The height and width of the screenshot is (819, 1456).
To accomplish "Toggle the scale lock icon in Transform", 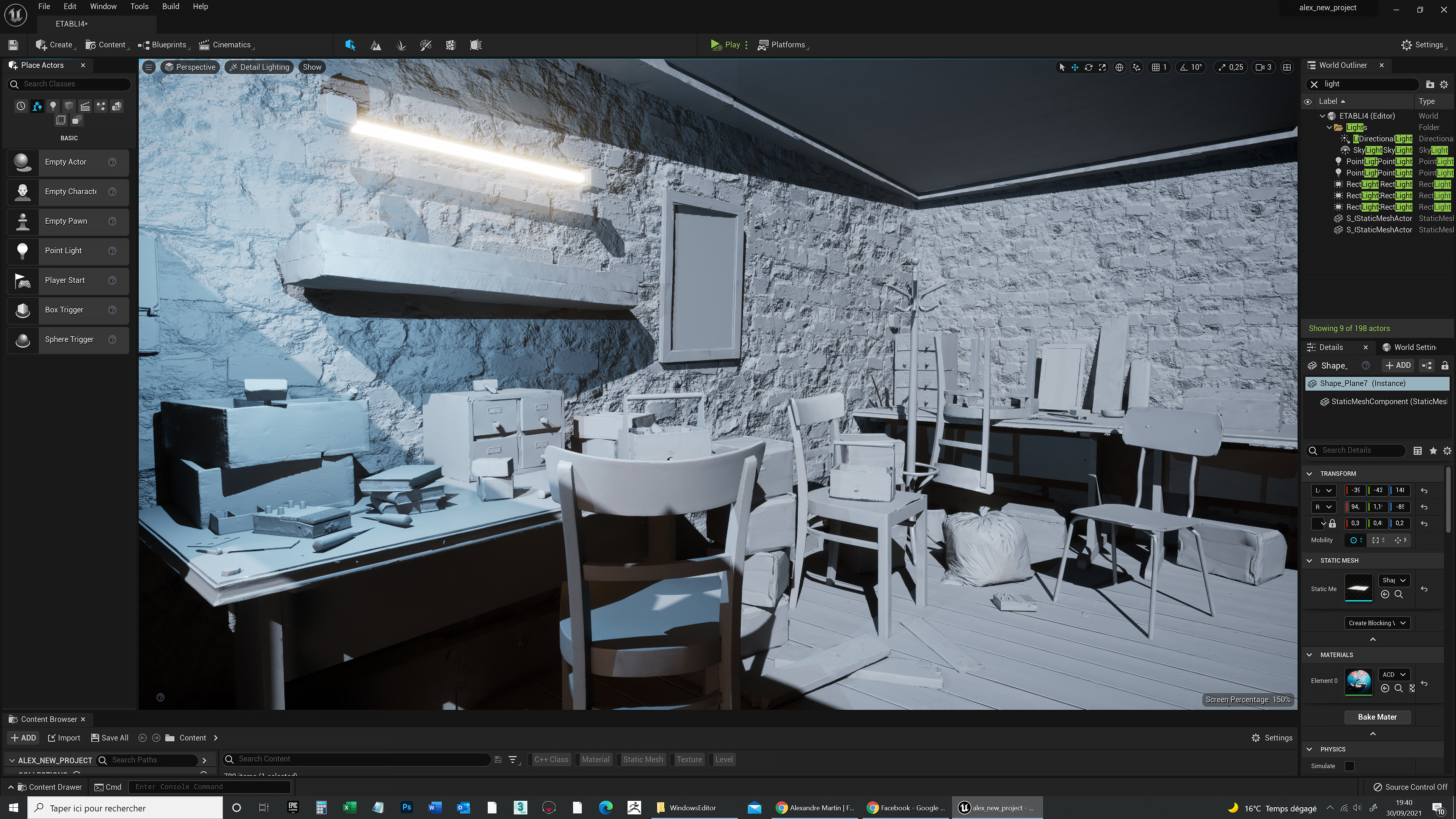I will (x=1332, y=523).
